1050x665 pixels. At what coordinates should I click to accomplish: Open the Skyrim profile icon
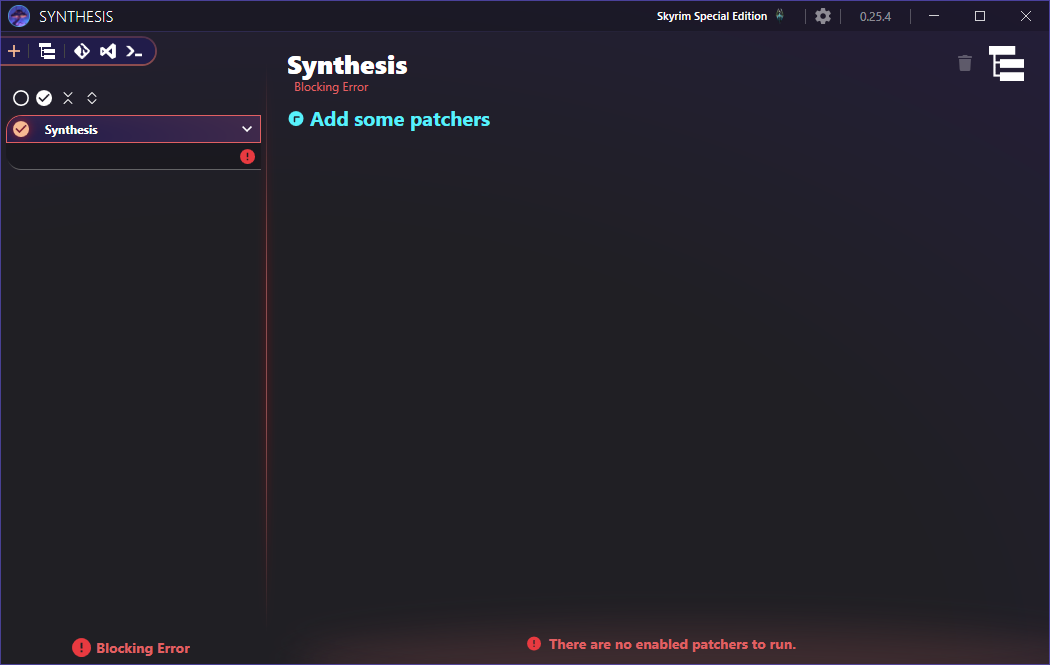[780, 15]
